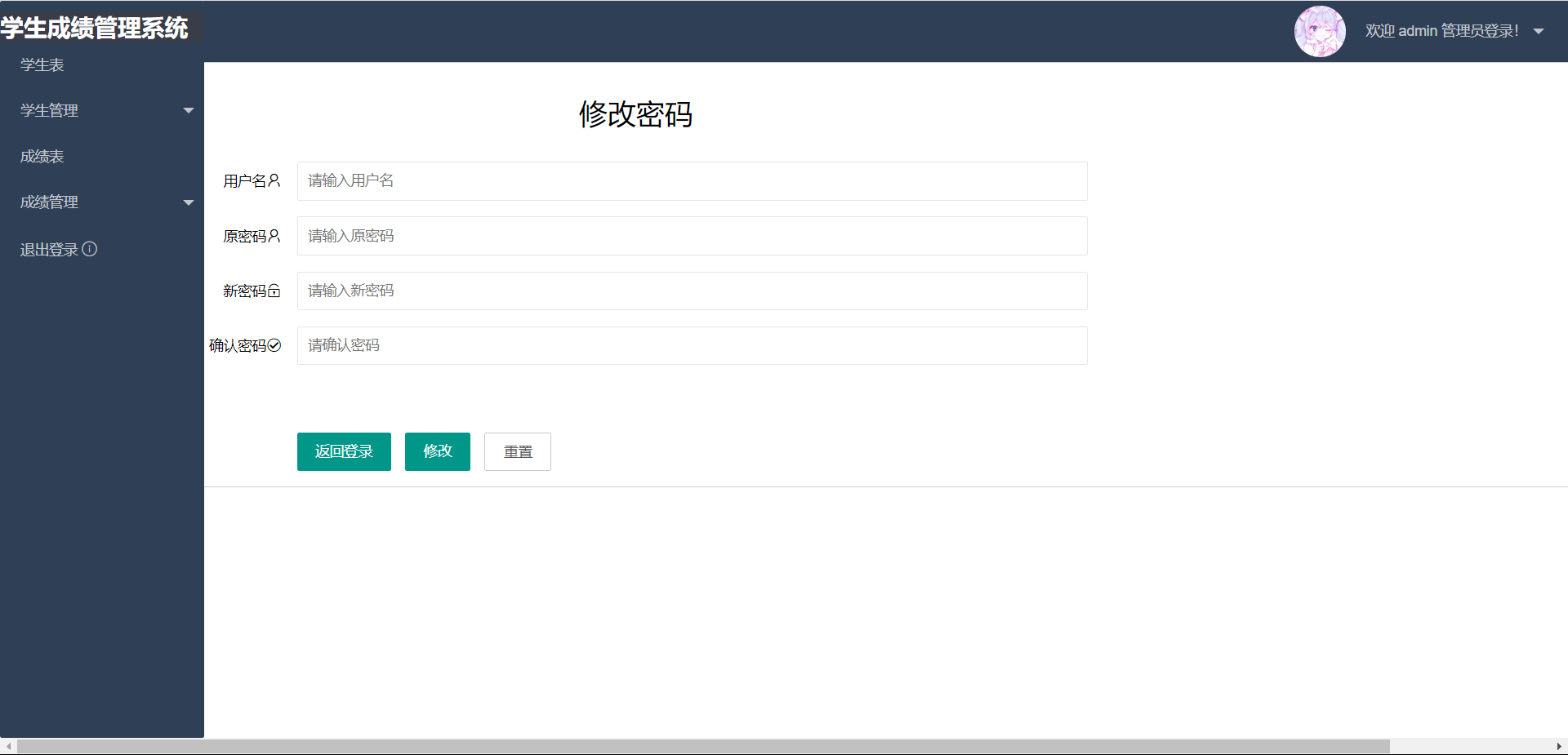Click the user icon next to 用户名
The width and height of the screenshot is (1568, 755).
coord(274,180)
